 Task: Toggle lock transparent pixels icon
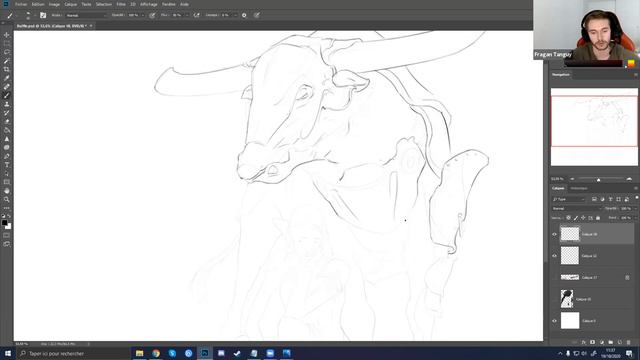point(568,218)
